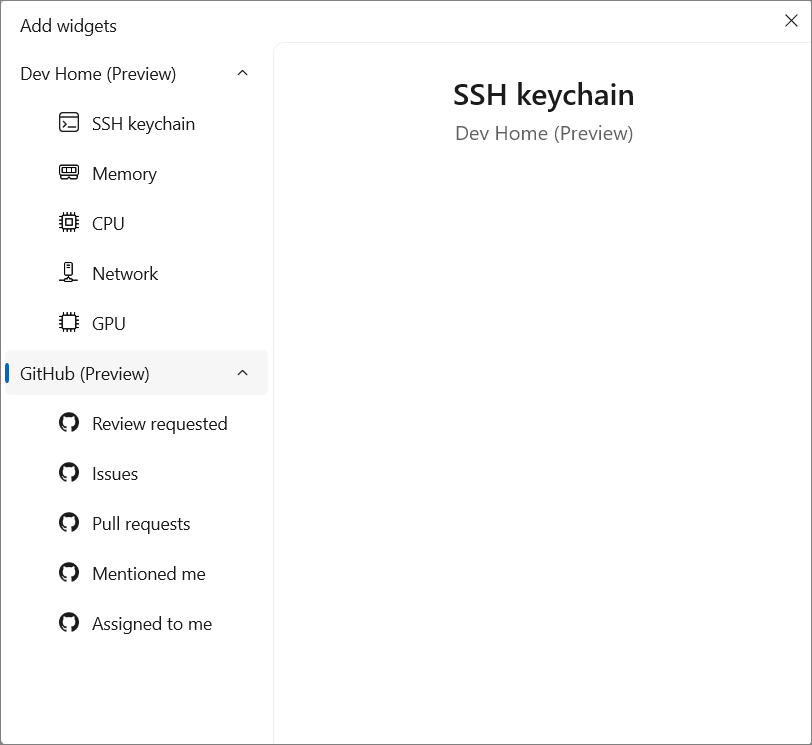
Task: Open the Review requested widget label
Action: pyautogui.click(x=160, y=424)
